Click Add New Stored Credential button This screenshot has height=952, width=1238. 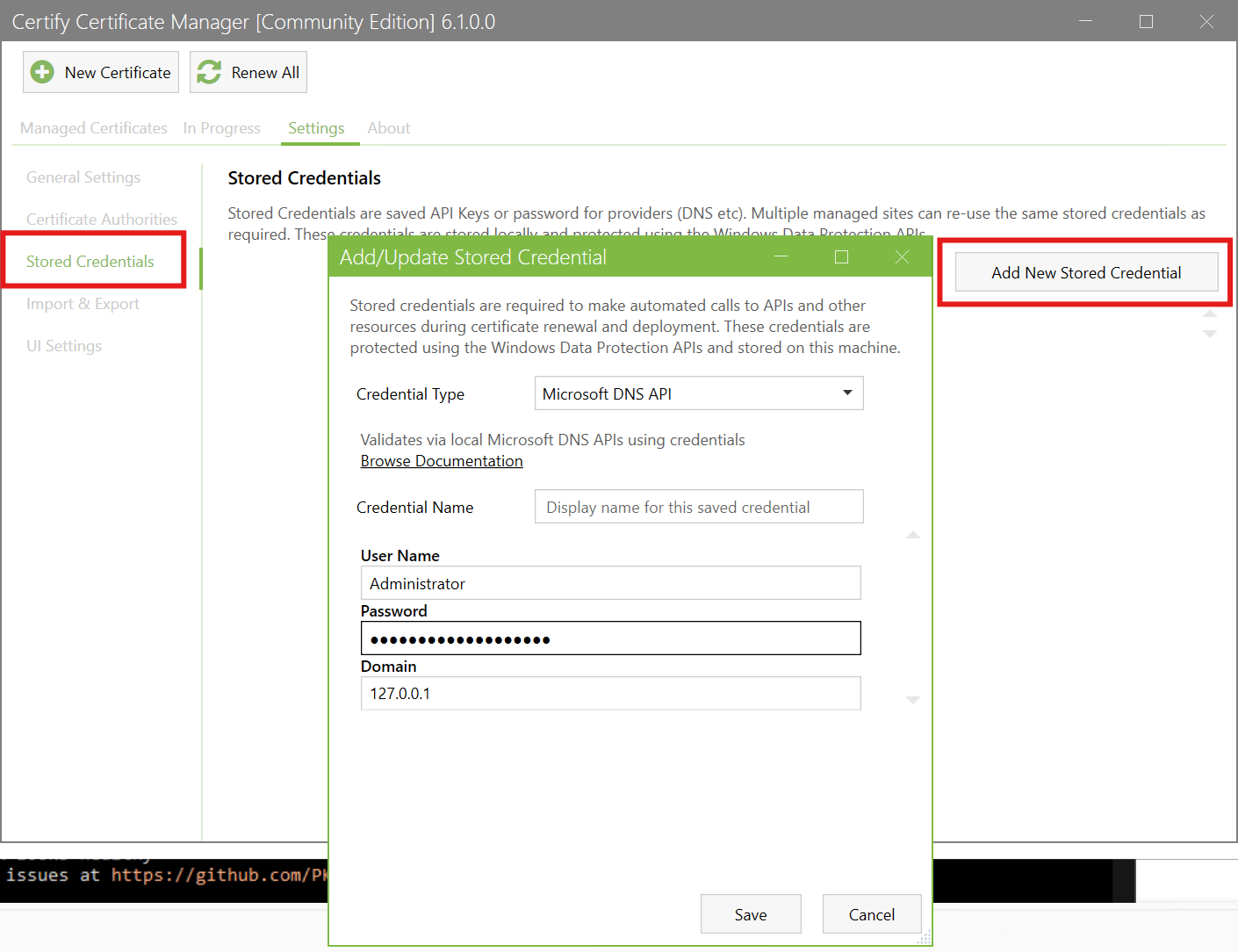1086,272
